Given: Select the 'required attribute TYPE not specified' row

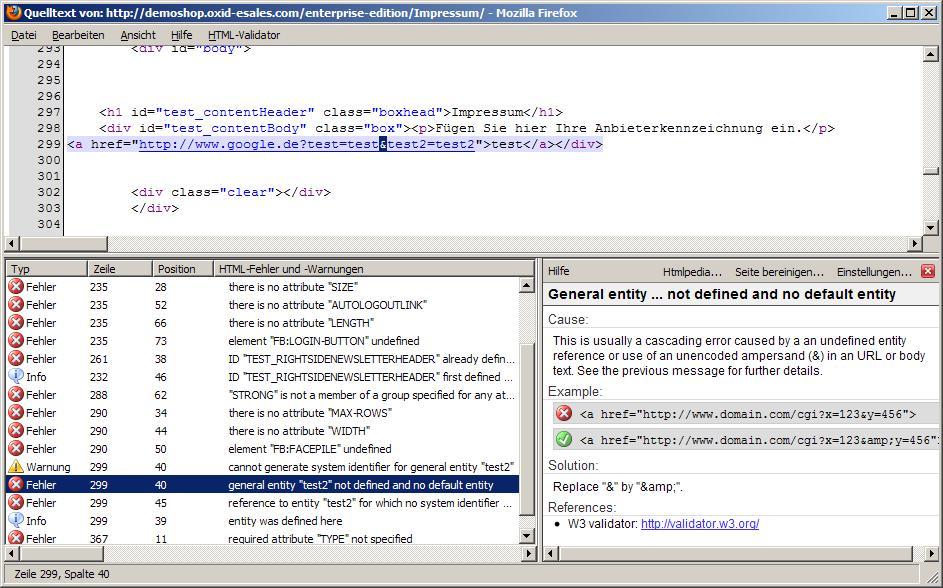Looking at the screenshot, I should [x=320, y=539].
